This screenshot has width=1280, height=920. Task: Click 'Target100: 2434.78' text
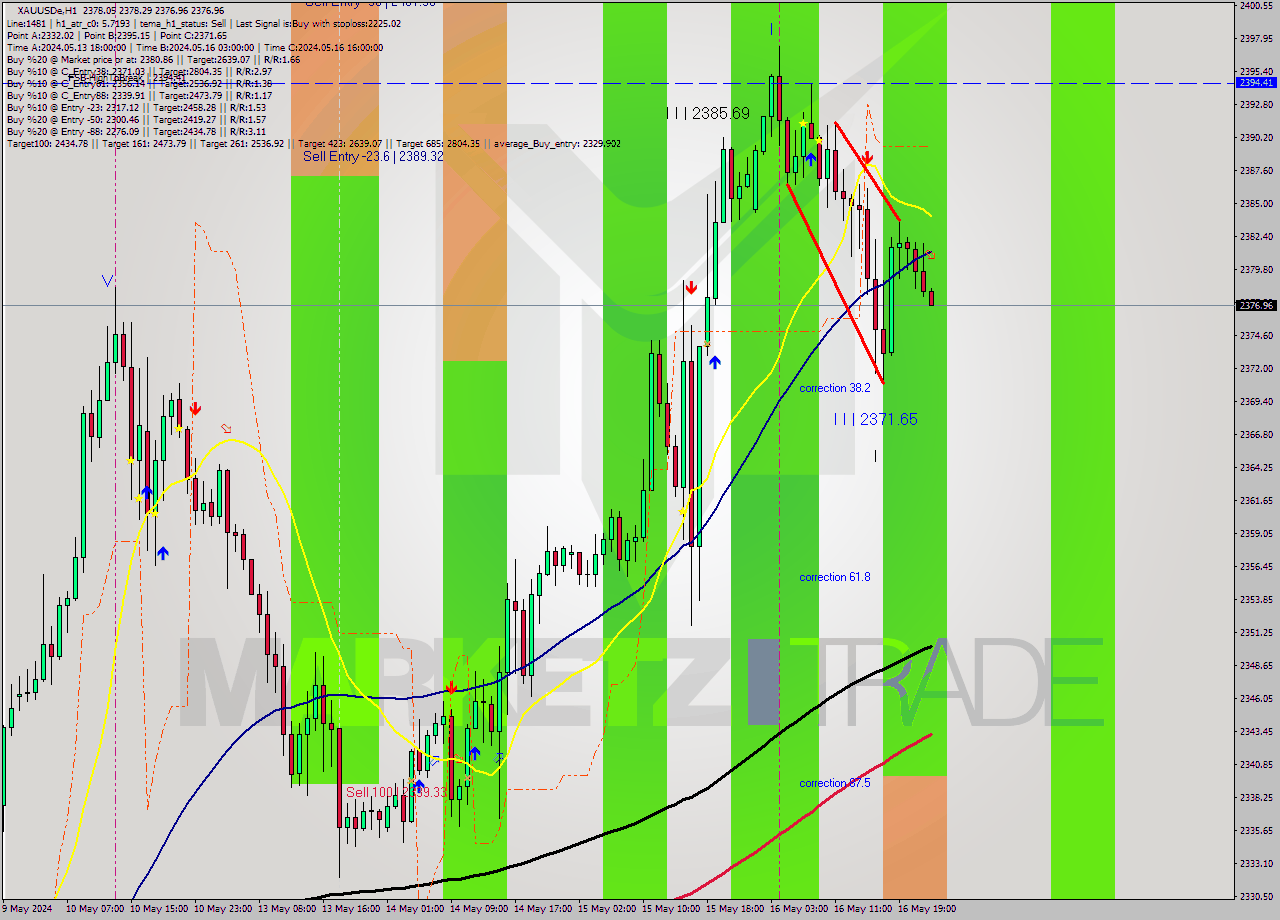click(x=47, y=143)
